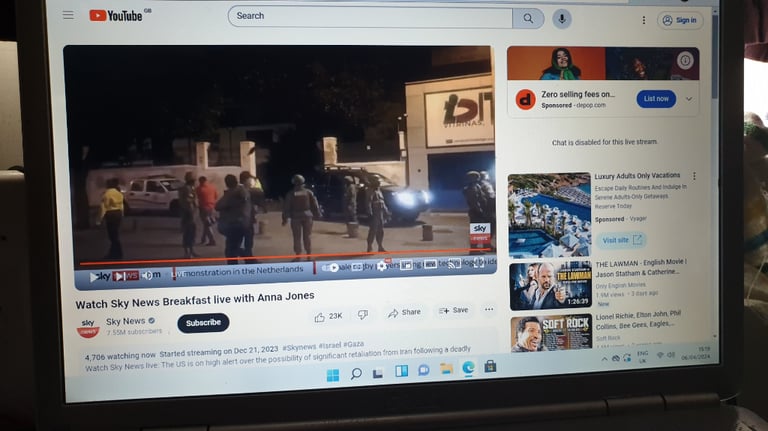Cast video with Play on TV icon
The height and width of the screenshot is (431, 768).
(x=454, y=263)
